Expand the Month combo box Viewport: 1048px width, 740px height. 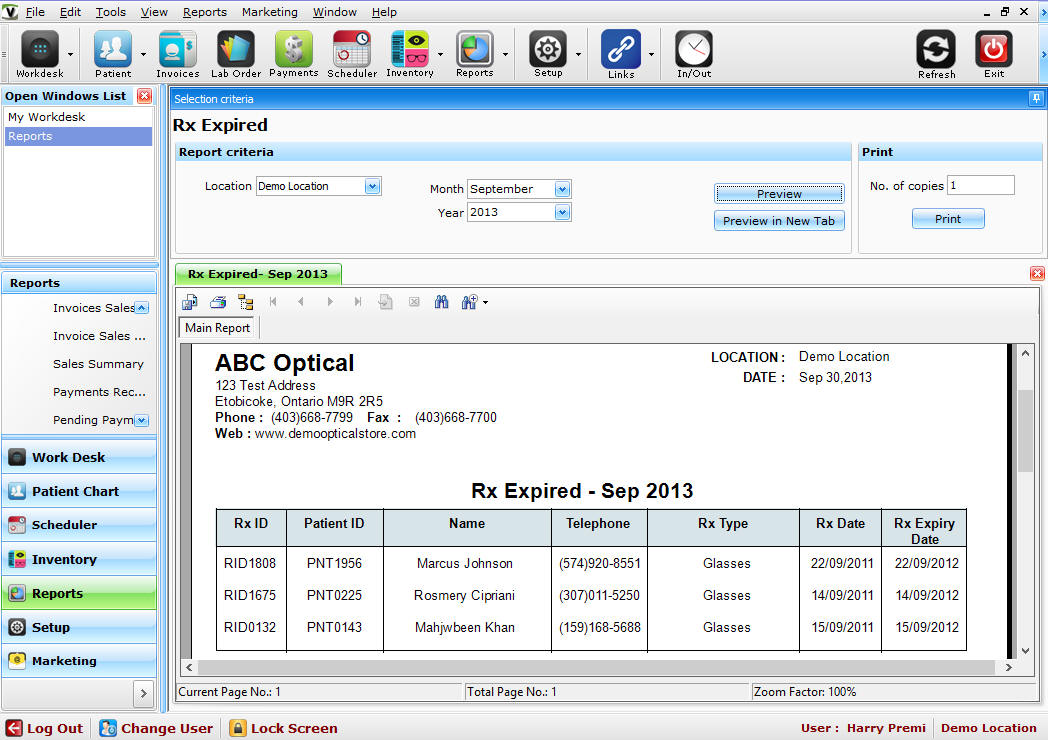point(562,189)
